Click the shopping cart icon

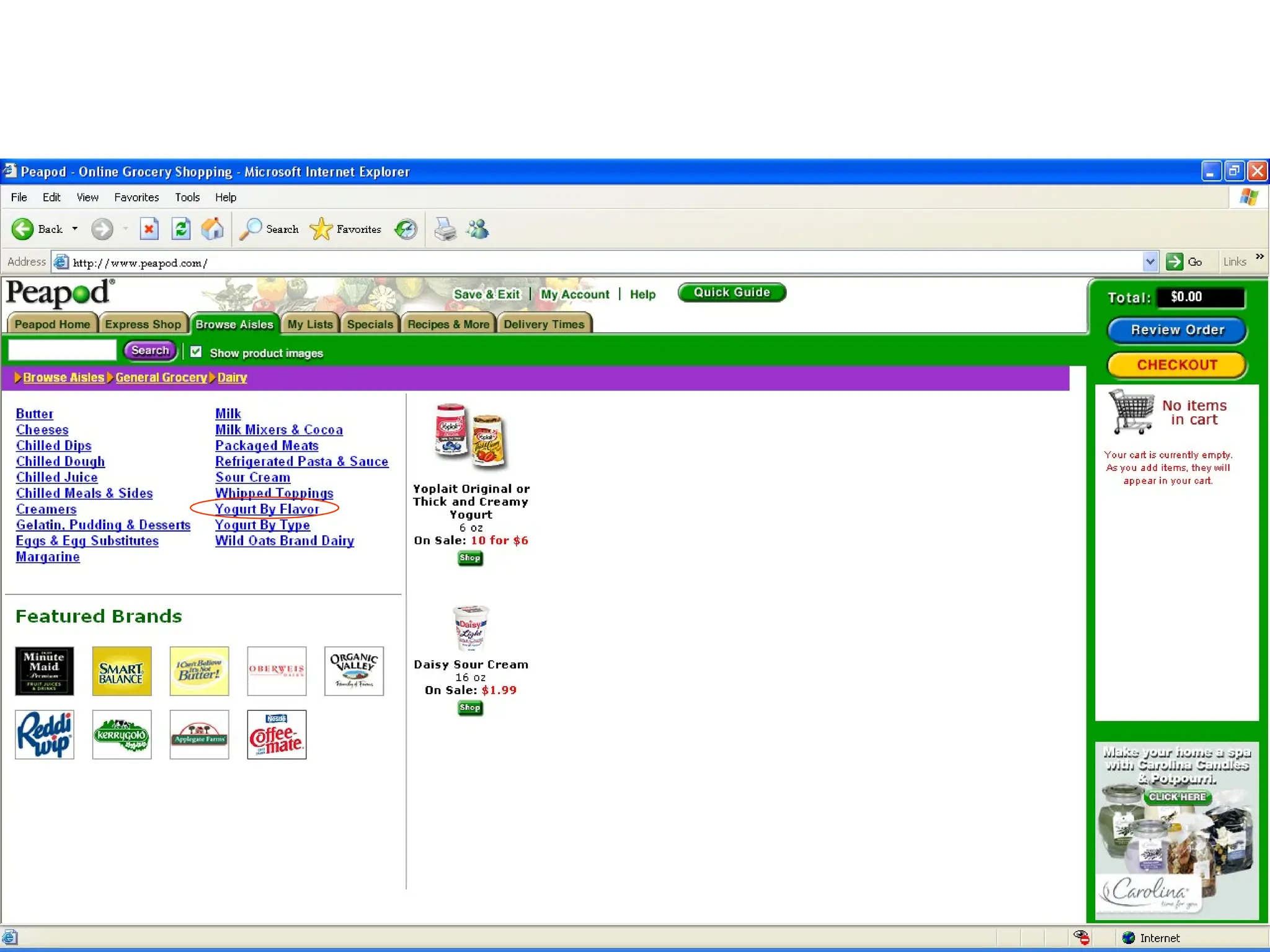pos(1131,411)
